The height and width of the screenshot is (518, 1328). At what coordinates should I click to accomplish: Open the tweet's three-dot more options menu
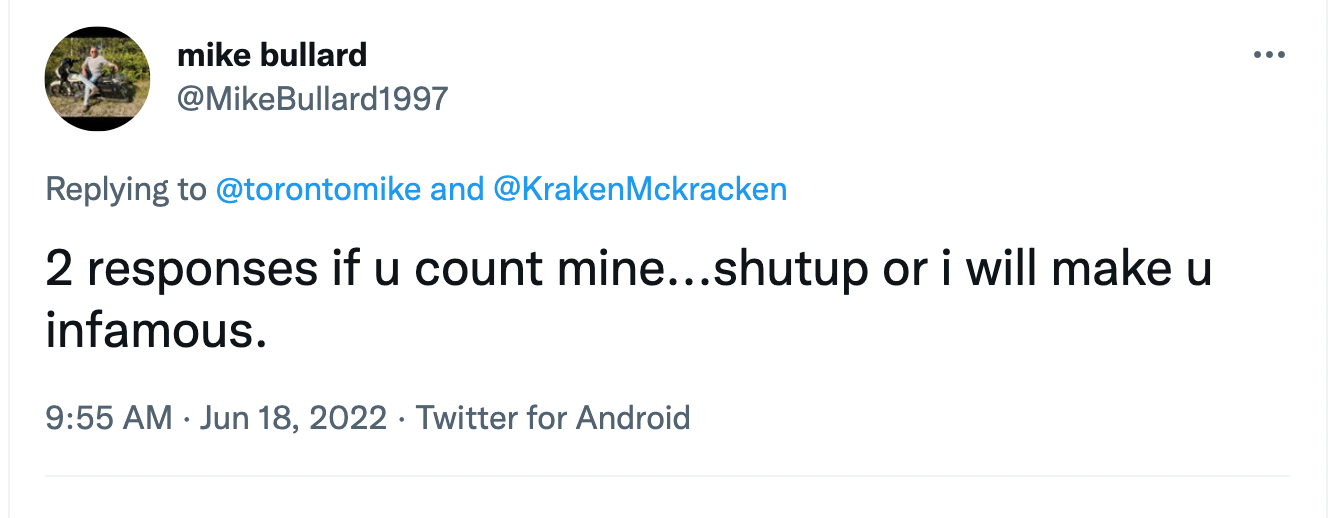pyautogui.click(x=1268, y=55)
